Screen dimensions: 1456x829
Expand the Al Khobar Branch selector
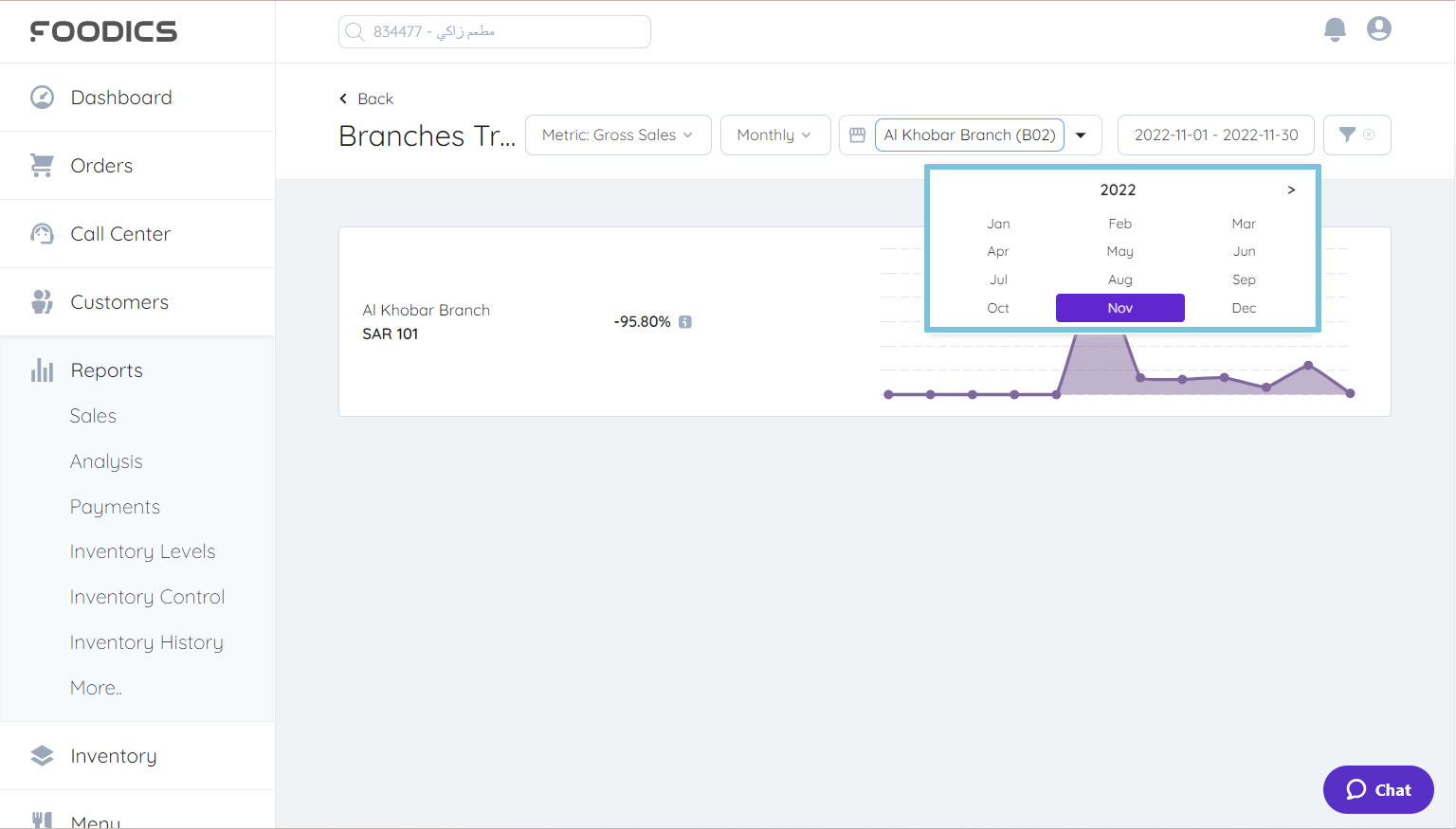[x=1082, y=135]
